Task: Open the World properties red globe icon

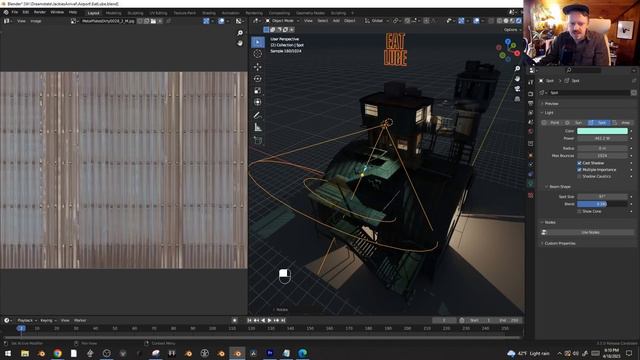Action: click(531, 131)
